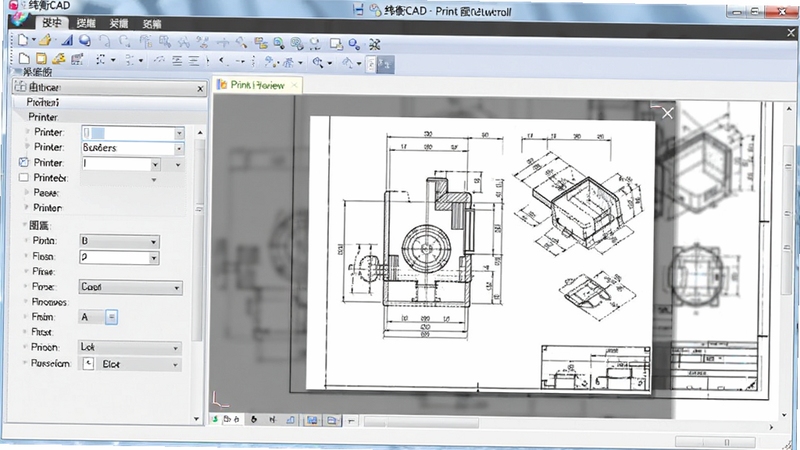Click the monitor icon in bottom bar

[312, 420]
